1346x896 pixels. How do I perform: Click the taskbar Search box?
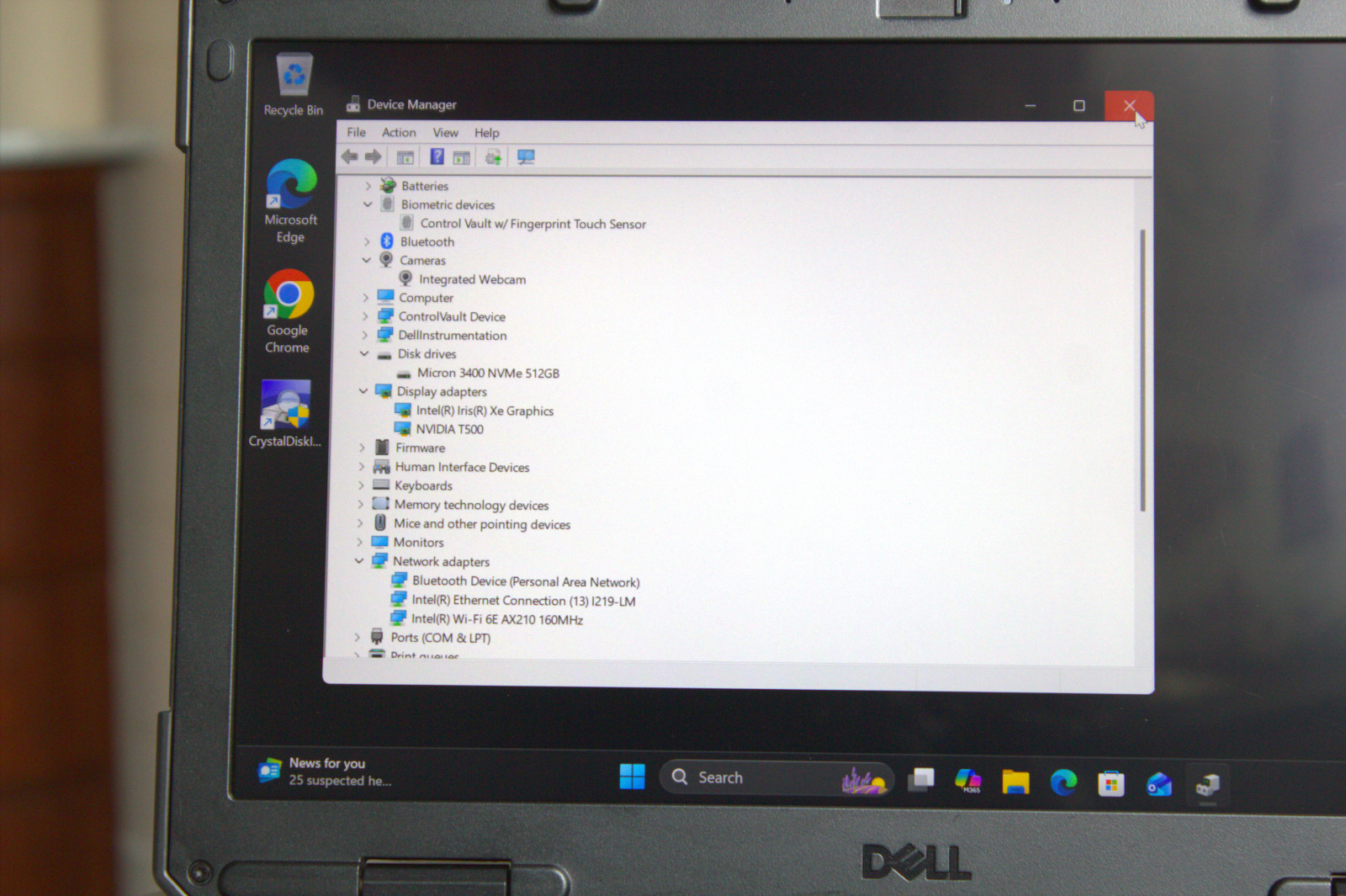pyautogui.click(x=776, y=778)
